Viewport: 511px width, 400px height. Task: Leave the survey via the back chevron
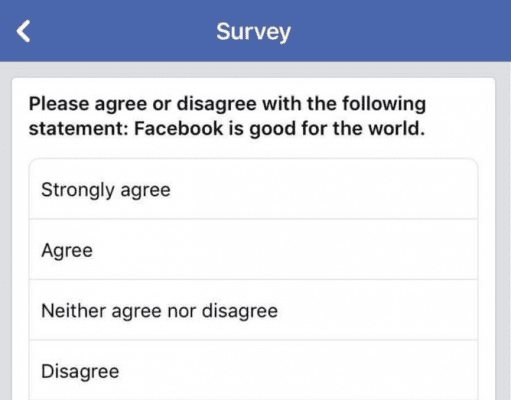(23, 31)
